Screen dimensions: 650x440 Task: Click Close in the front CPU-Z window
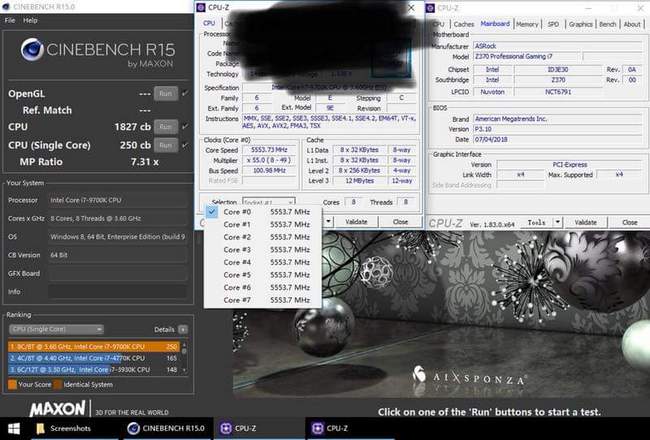click(400, 222)
